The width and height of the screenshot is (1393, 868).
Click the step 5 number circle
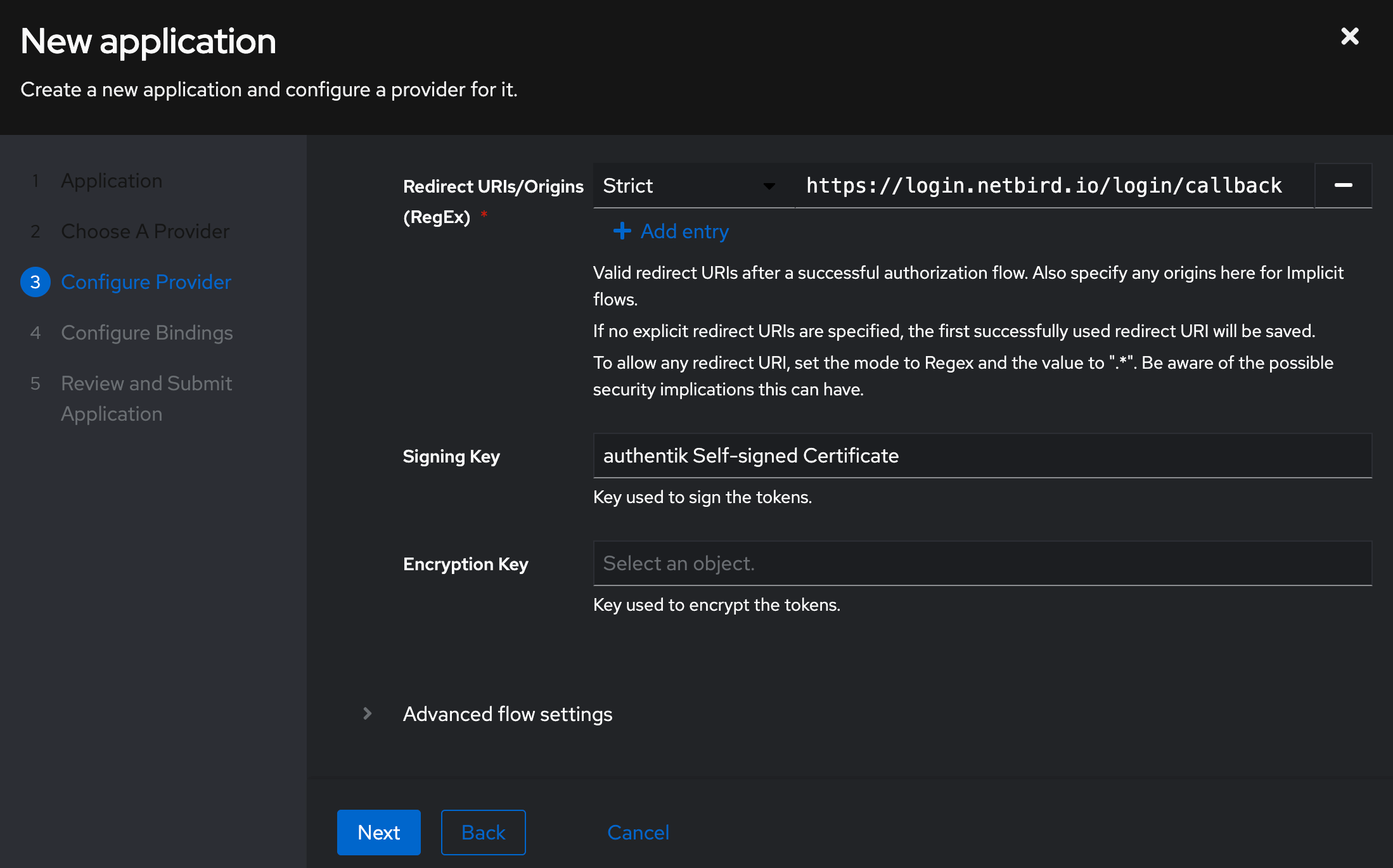tap(35, 383)
